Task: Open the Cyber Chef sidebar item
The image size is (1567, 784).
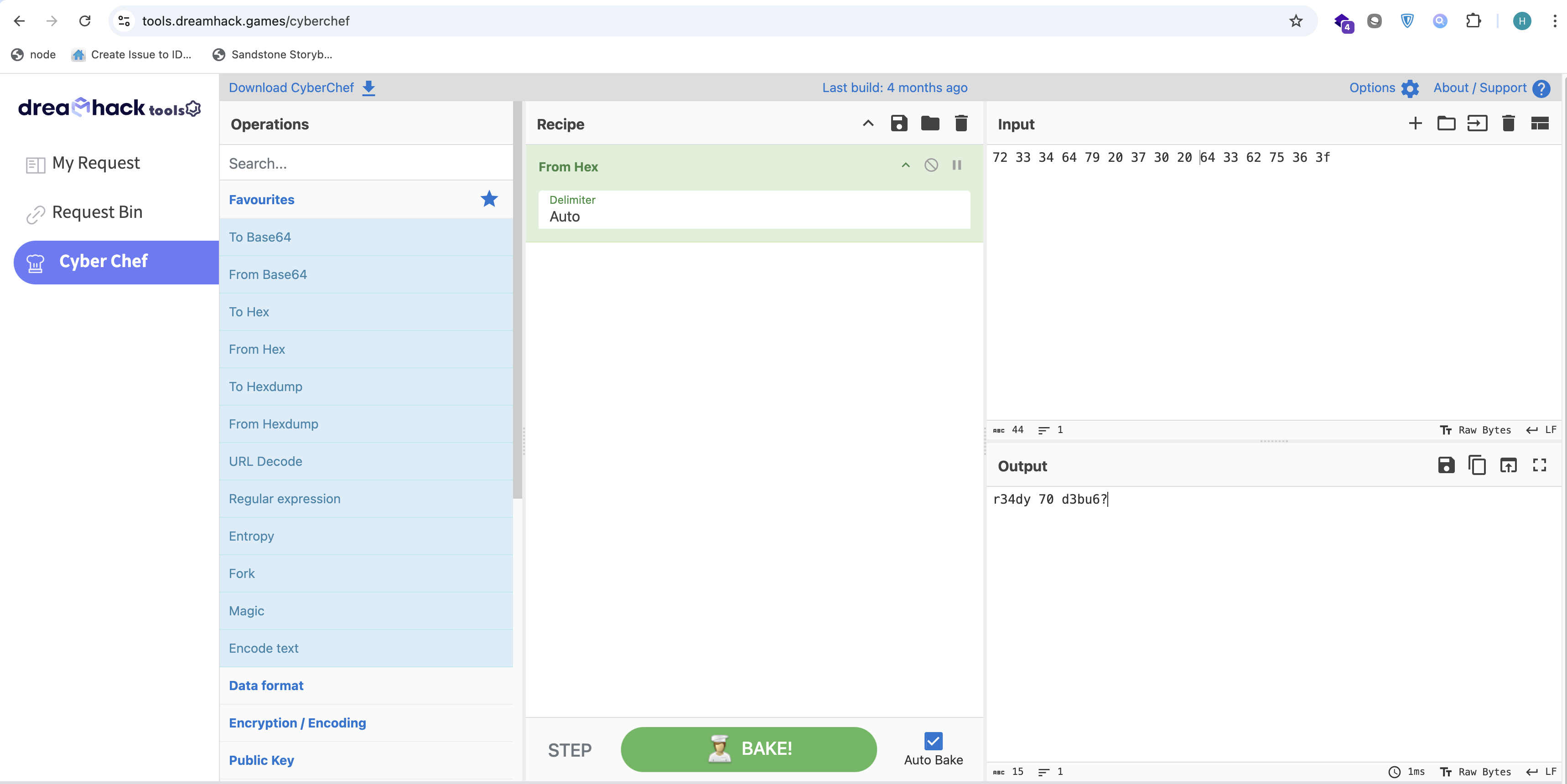Action: (x=104, y=262)
